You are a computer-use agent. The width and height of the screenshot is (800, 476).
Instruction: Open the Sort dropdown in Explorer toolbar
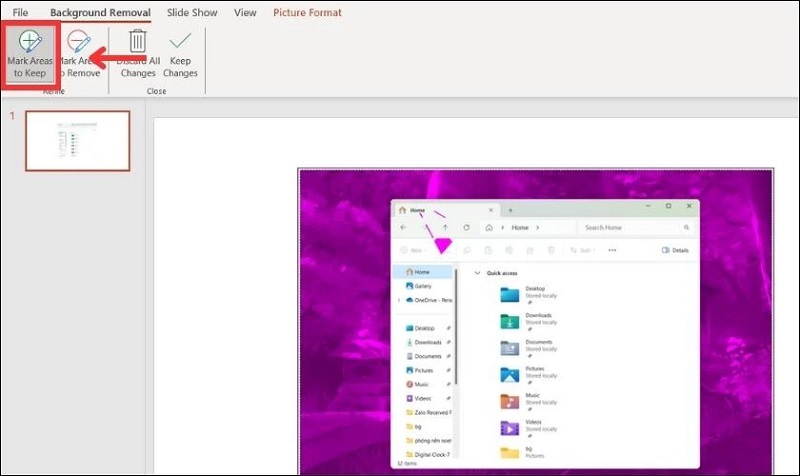(581, 250)
